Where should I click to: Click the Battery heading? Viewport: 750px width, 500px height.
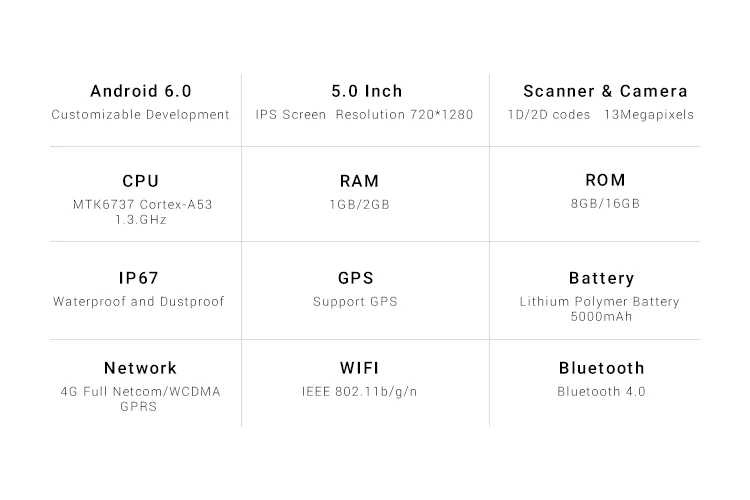(x=601, y=278)
